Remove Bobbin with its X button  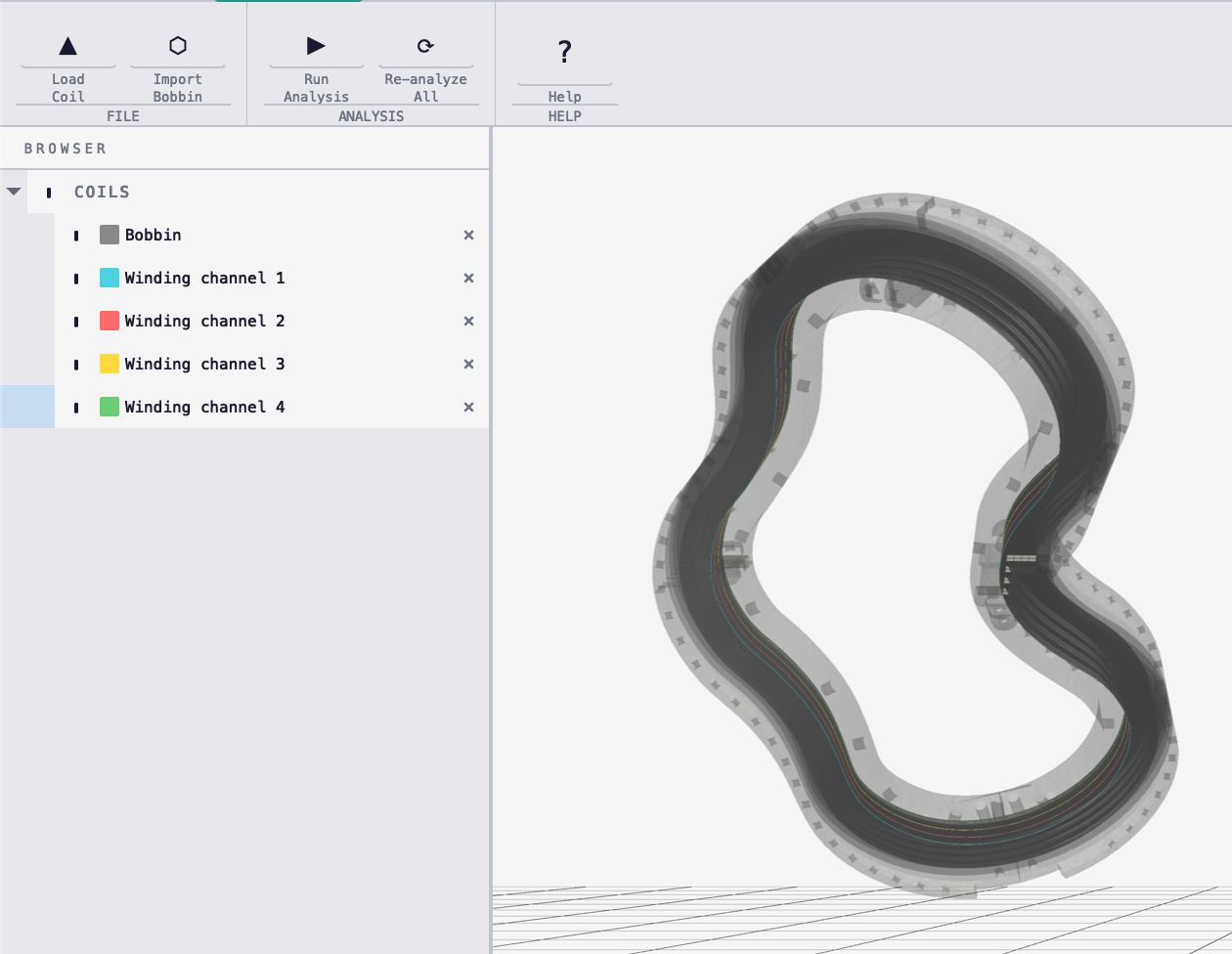click(x=468, y=235)
